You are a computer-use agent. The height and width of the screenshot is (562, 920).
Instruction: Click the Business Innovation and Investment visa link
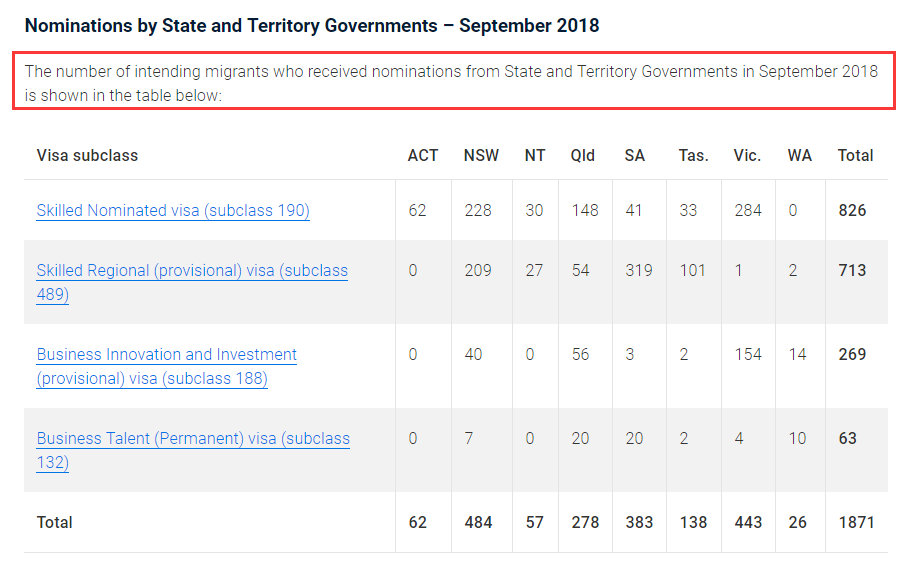pyautogui.click(x=167, y=355)
